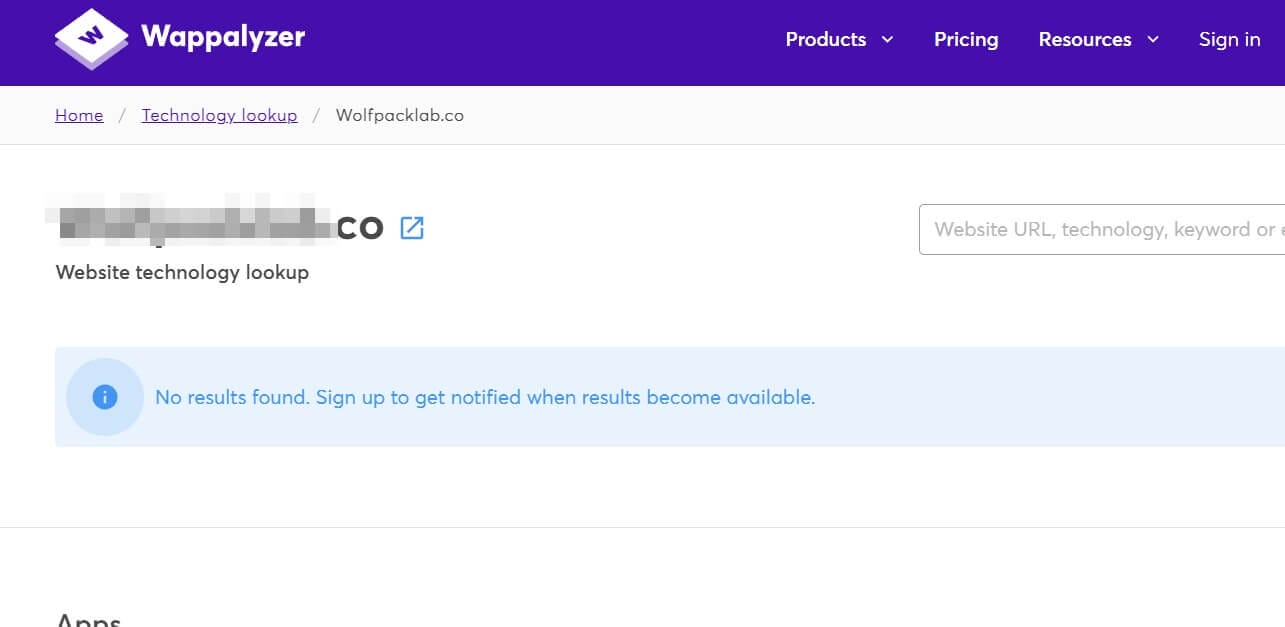Expand the Products dropdown chevron
The width and height of the screenshot is (1285, 627).
[887, 40]
